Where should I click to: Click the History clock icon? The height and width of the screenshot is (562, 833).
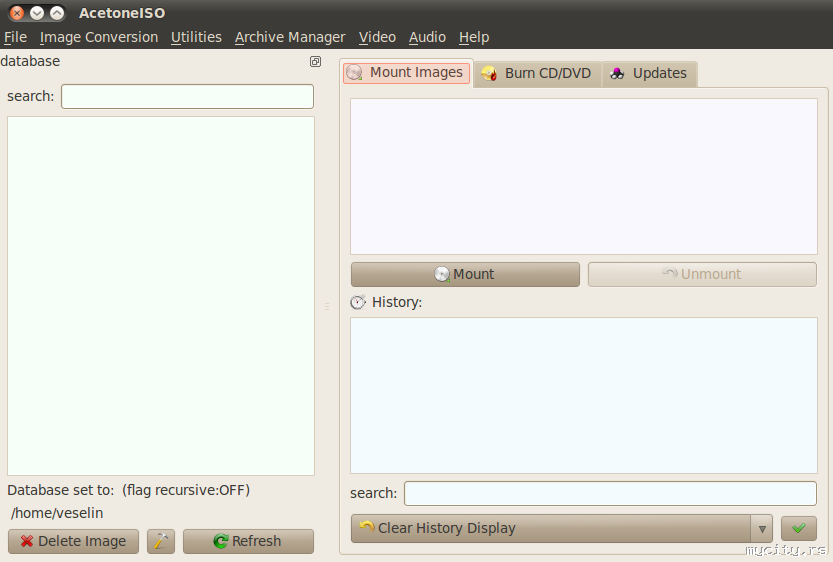tap(358, 302)
